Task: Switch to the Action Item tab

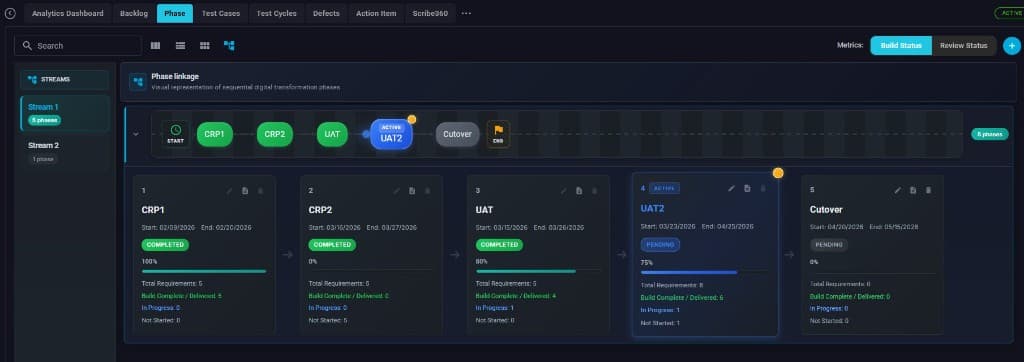Action: click(376, 13)
